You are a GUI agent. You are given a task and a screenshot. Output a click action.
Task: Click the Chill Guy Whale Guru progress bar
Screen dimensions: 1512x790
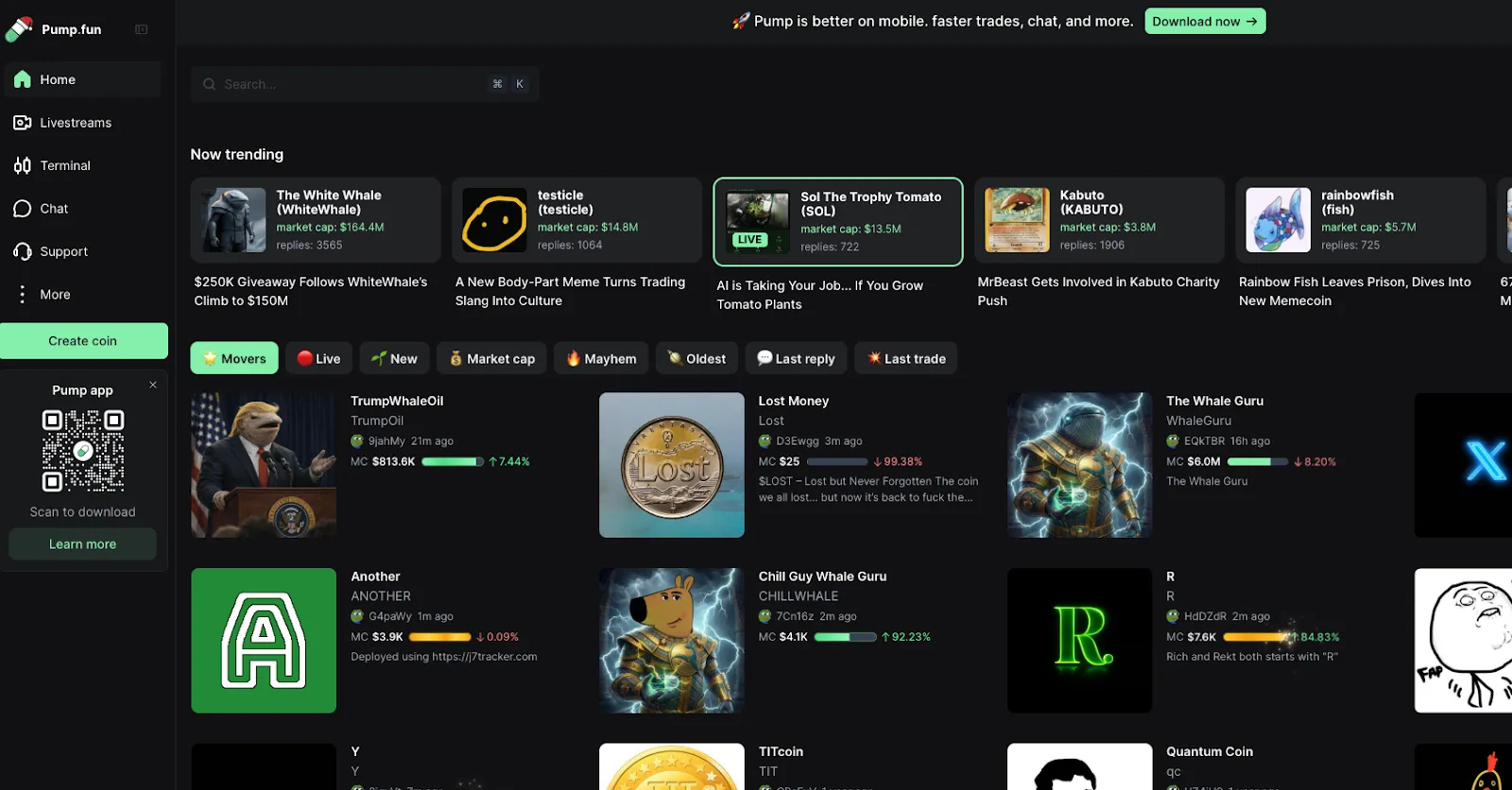[846, 637]
